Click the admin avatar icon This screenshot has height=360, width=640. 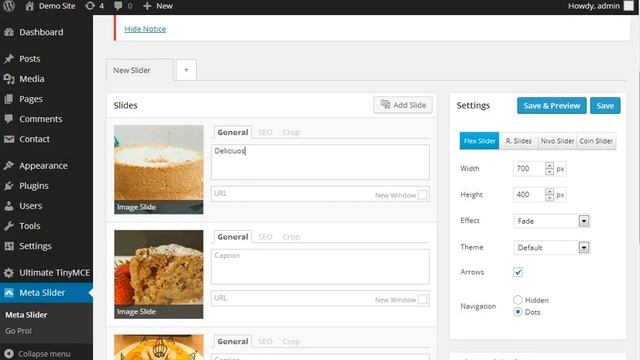629,6
